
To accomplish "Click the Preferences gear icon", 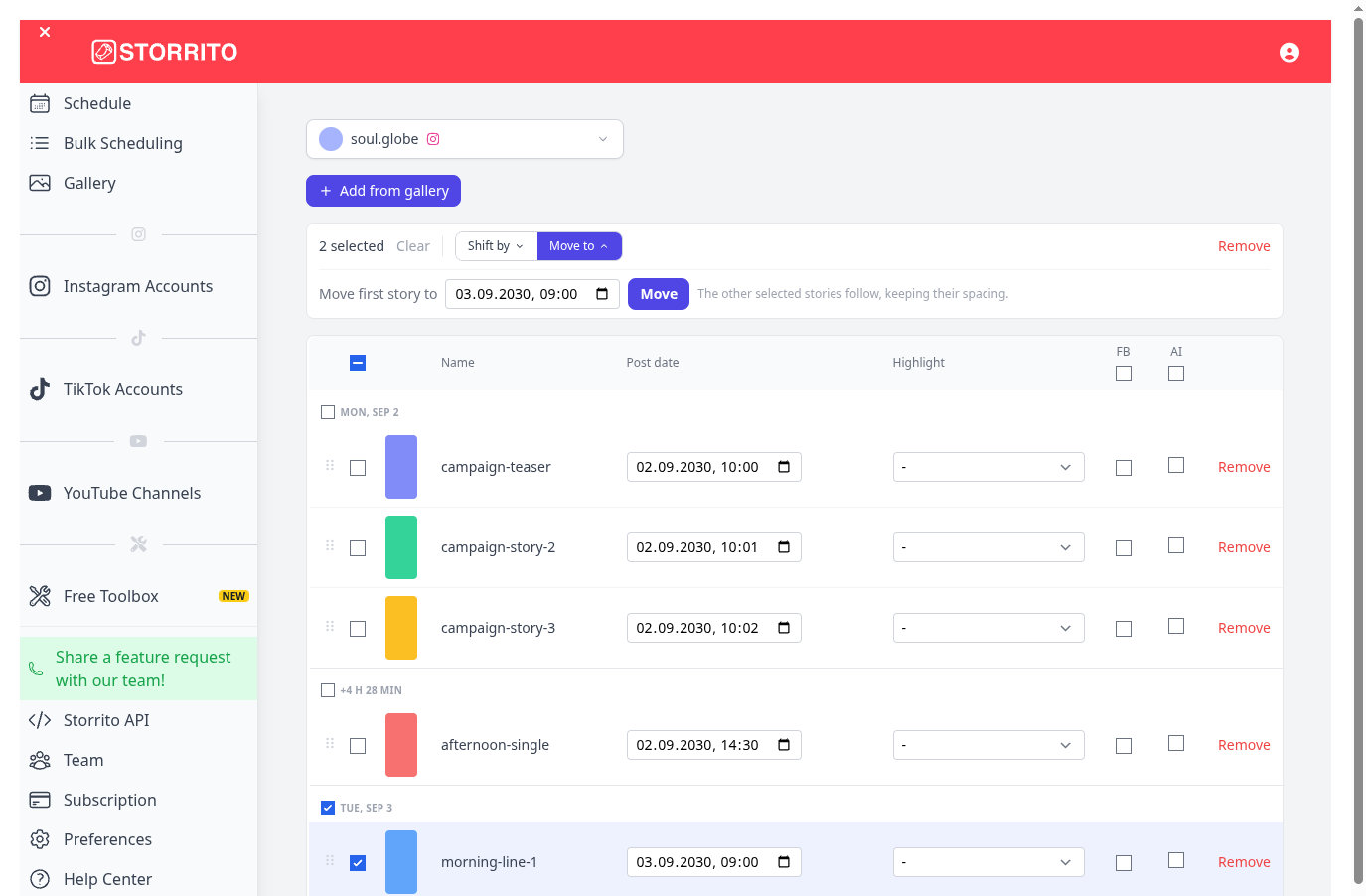I will (x=40, y=839).
